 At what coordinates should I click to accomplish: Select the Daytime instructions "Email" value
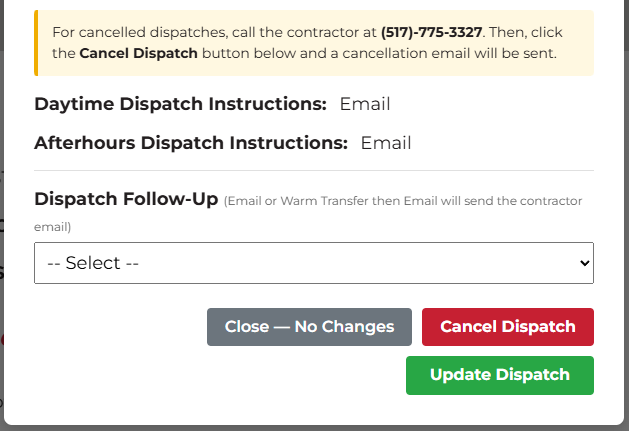pyautogui.click(x=365, y=104)
